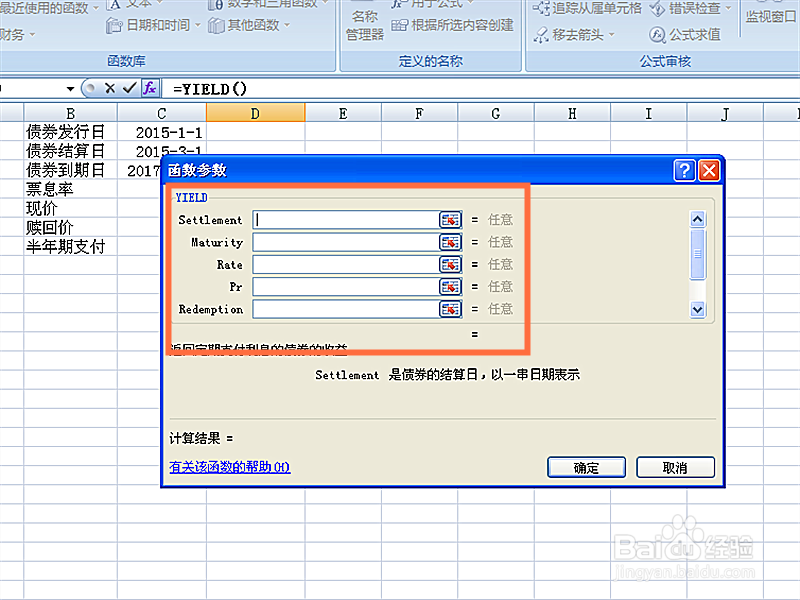
Task: Click the parameter list scroll up arrow
Action: (x=697, y=219)
